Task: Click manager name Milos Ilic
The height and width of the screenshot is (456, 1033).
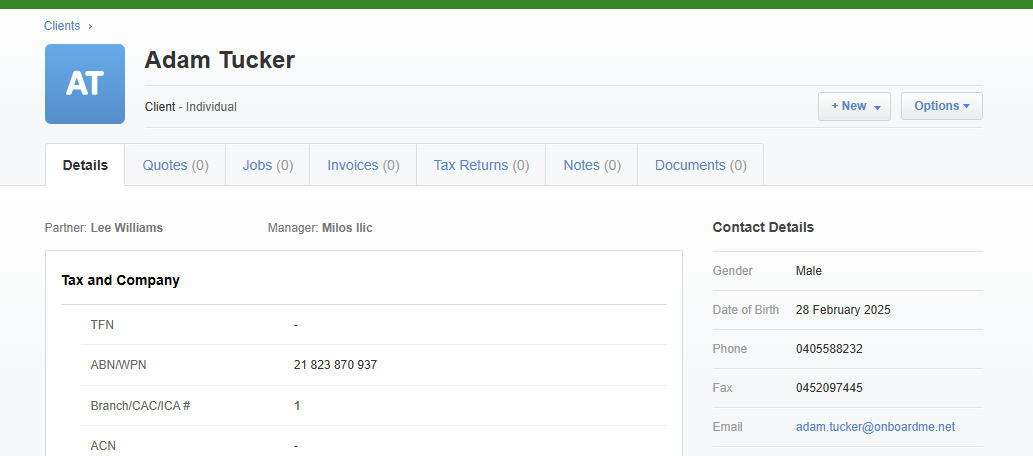Action: pos(346,228)
